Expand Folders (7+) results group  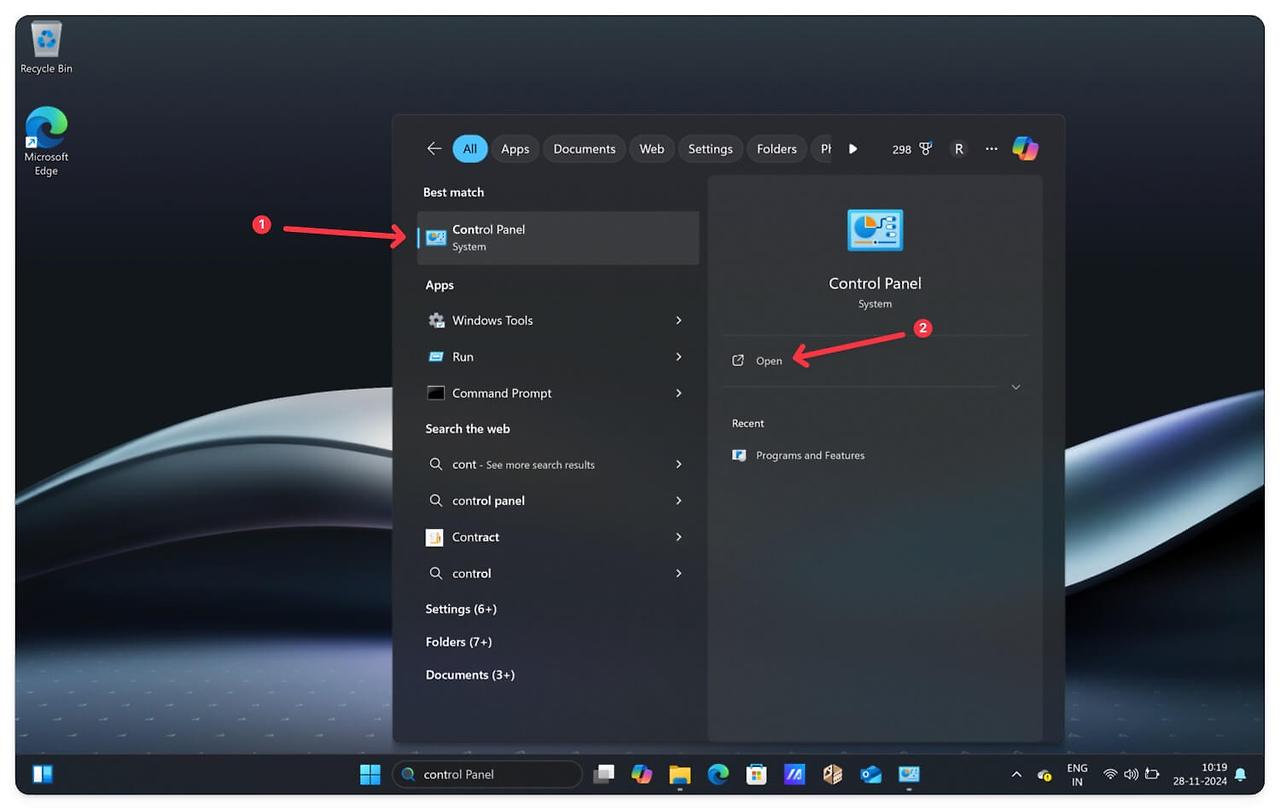click(x=459, y=642)
